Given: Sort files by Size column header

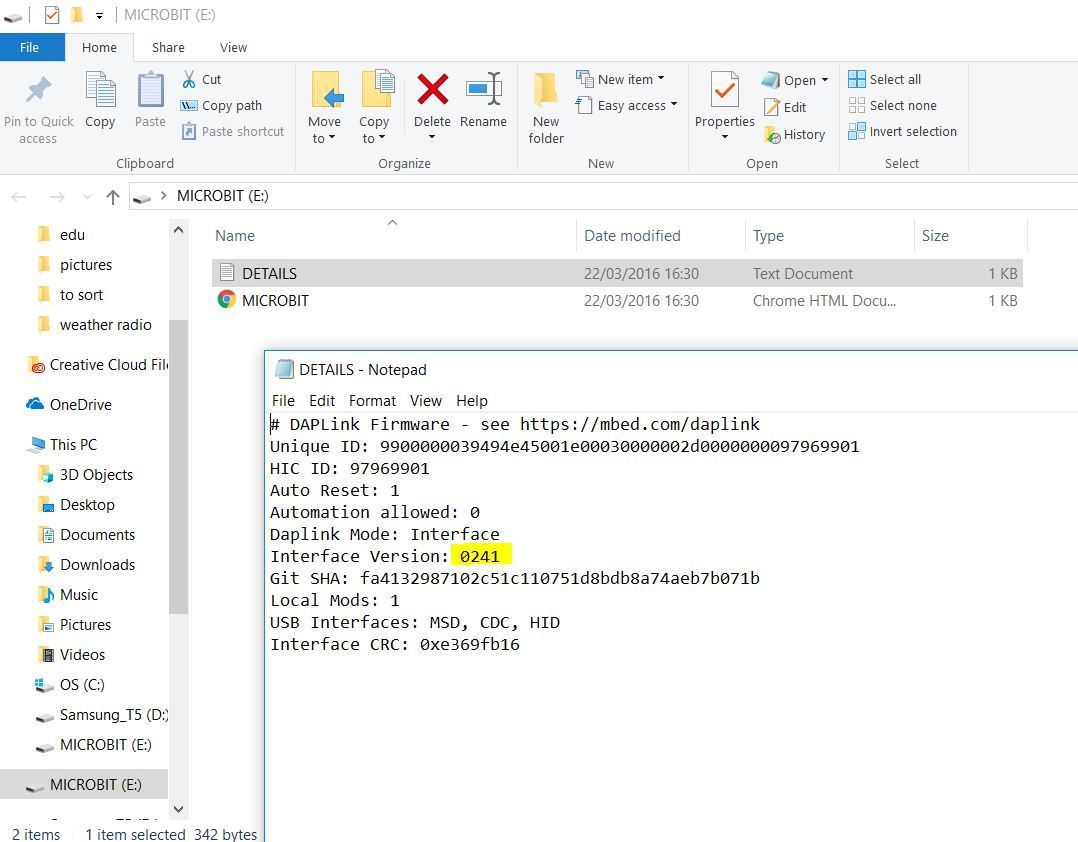Looking at the screenshot, I should [971, 236].
